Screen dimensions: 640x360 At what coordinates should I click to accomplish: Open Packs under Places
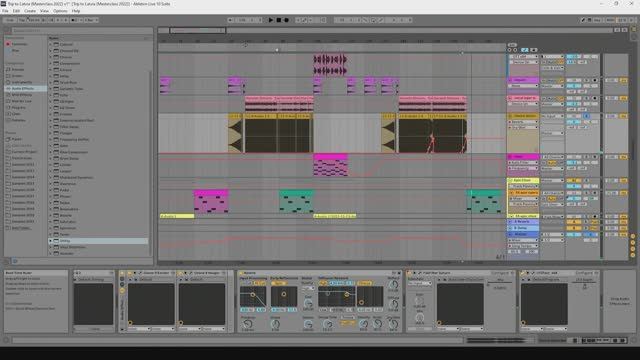click(16, 139)
